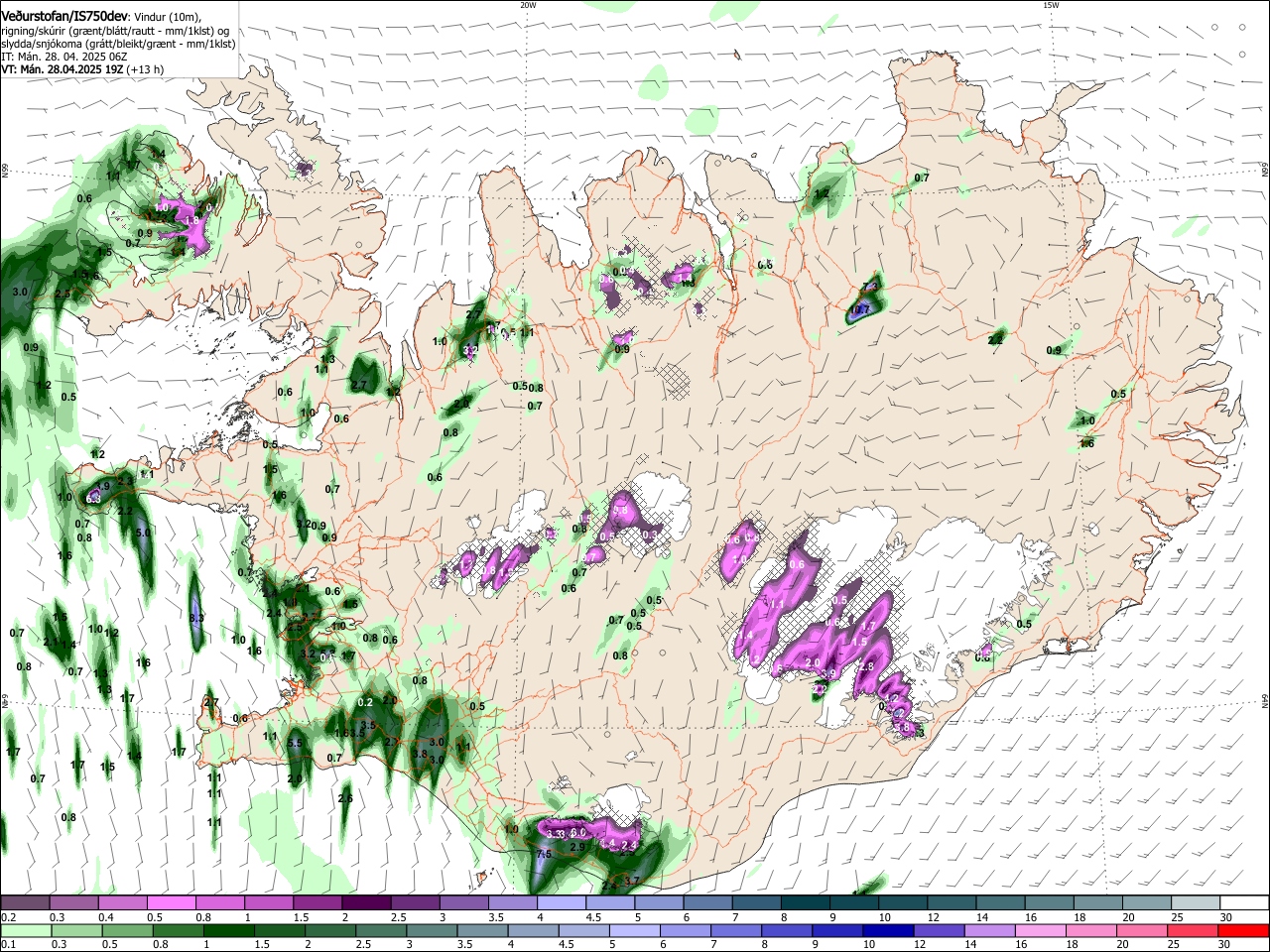Click the 5.0 precipitation value on the map
Viewport: 1270px width, 952px height.
coord(143,533)
